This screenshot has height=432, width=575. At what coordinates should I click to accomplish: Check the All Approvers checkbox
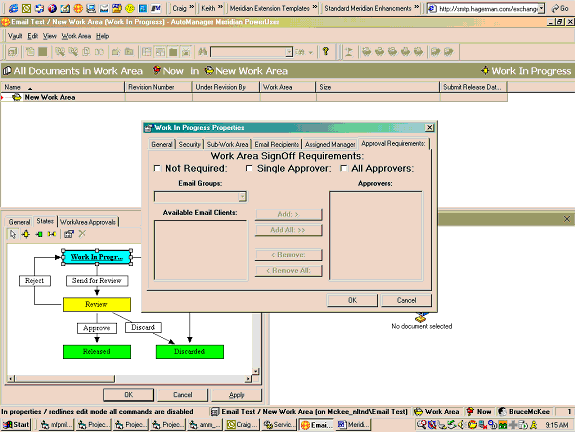tap(344, 168)
